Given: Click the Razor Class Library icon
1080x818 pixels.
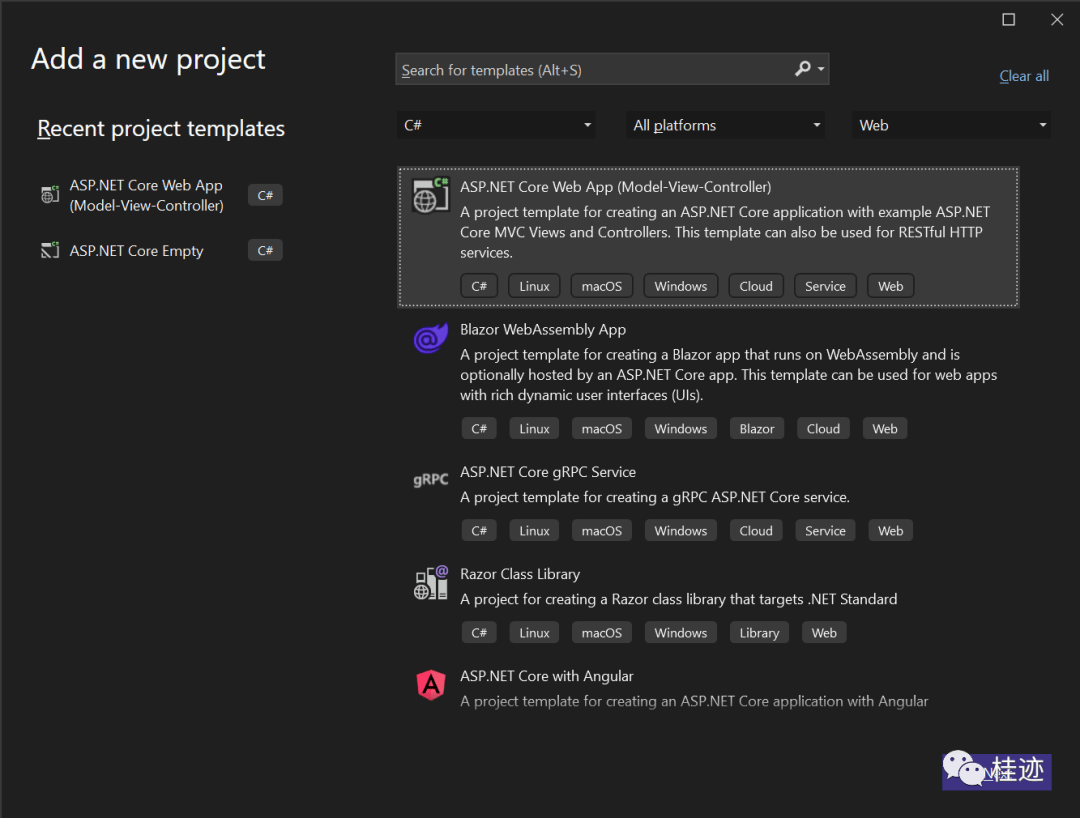Looking at the screenshot, I should point(431,583).
